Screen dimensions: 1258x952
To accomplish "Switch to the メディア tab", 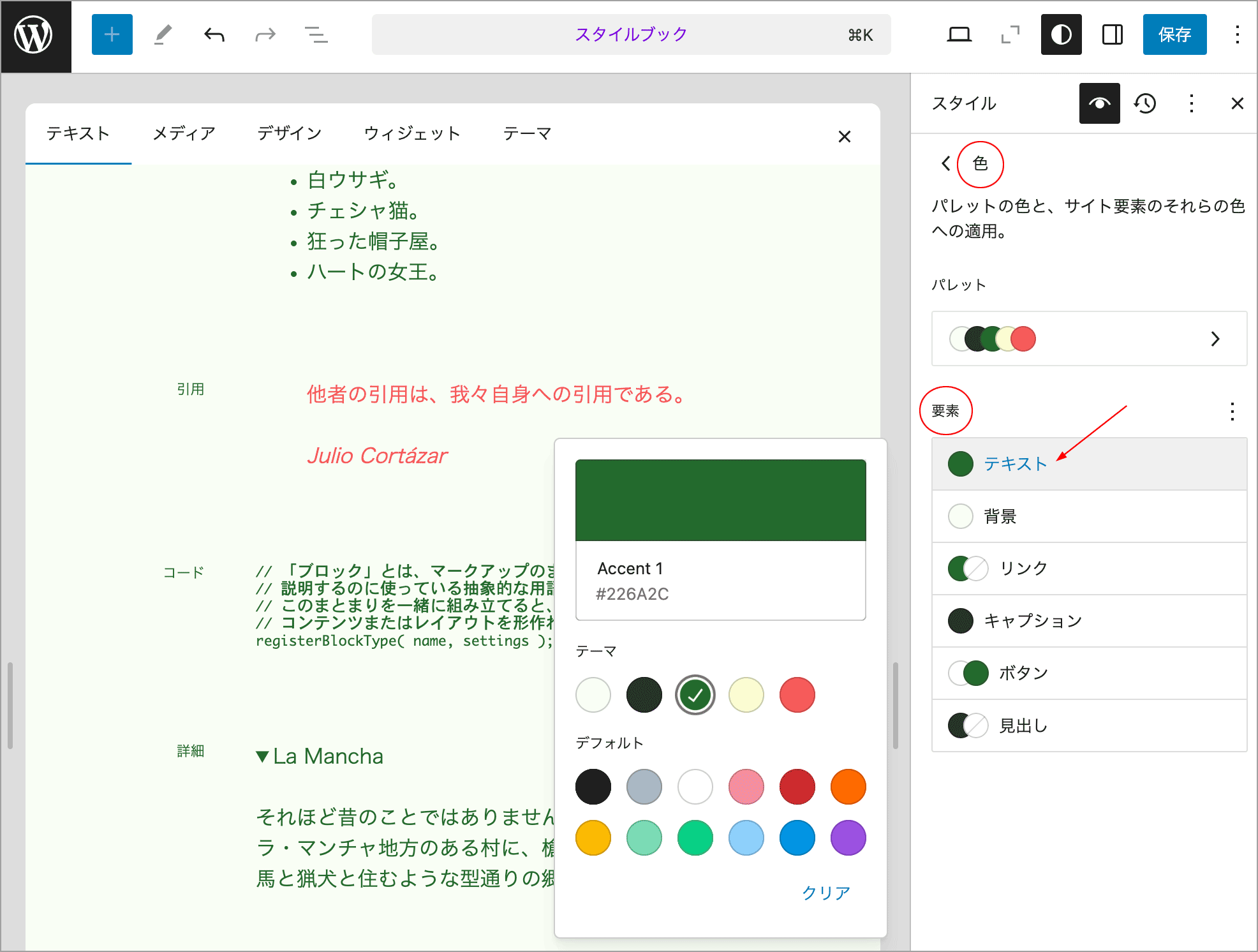I will point(184,133).
